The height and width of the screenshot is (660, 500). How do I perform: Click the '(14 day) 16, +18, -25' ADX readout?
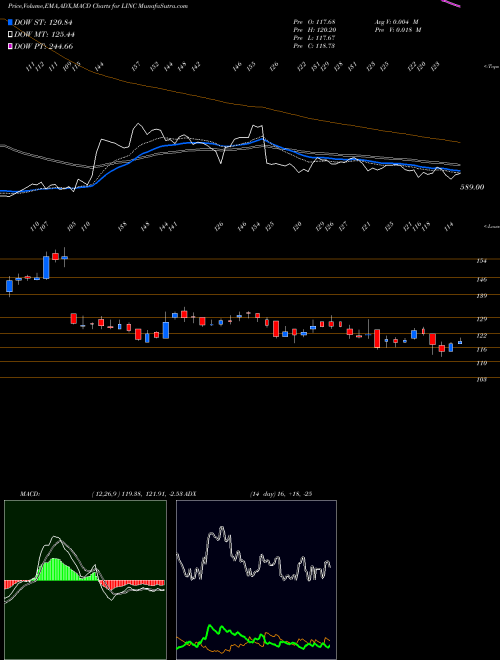(x=280, y=494)
